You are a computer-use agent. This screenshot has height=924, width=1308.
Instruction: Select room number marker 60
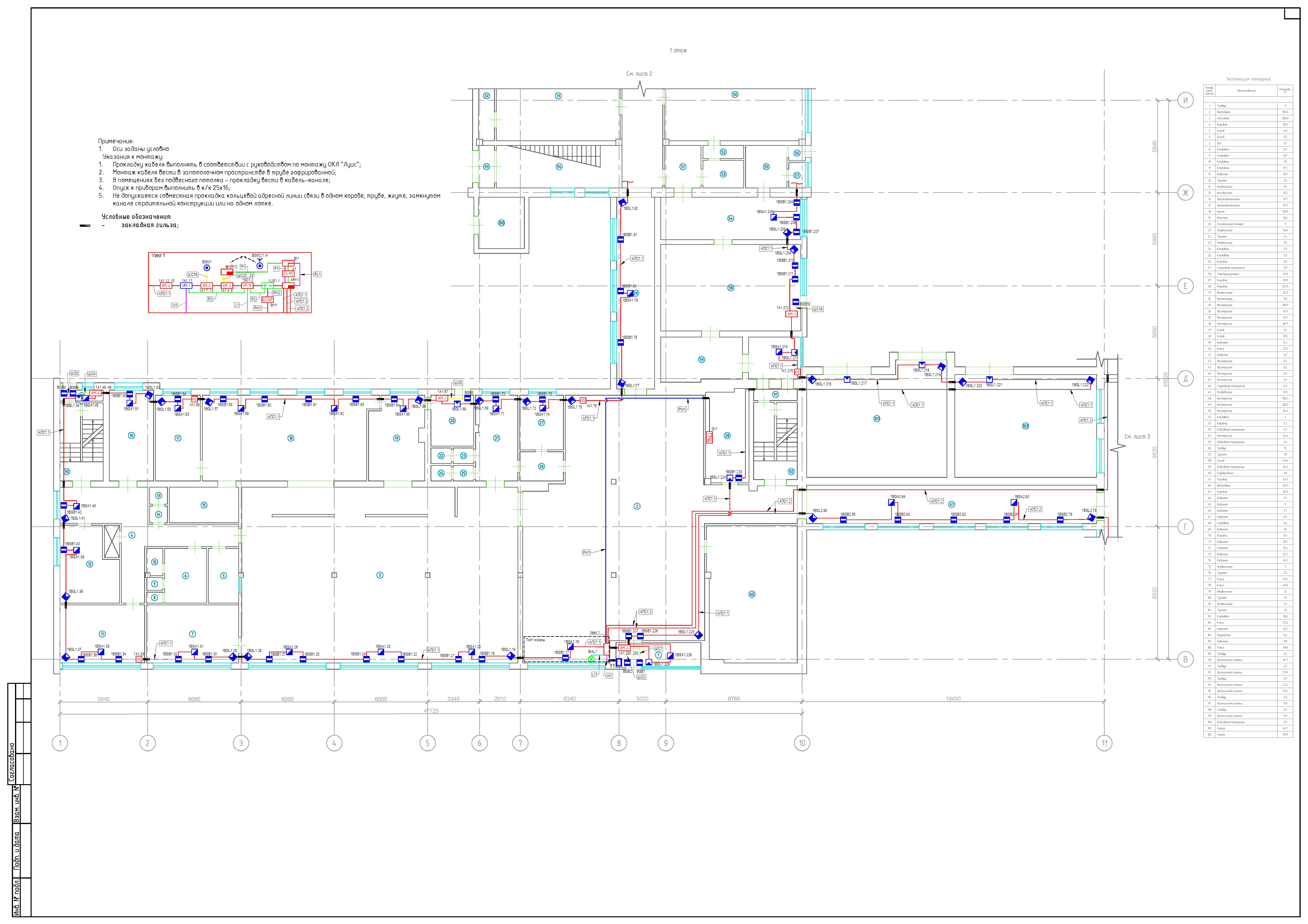tap(752, 594)
